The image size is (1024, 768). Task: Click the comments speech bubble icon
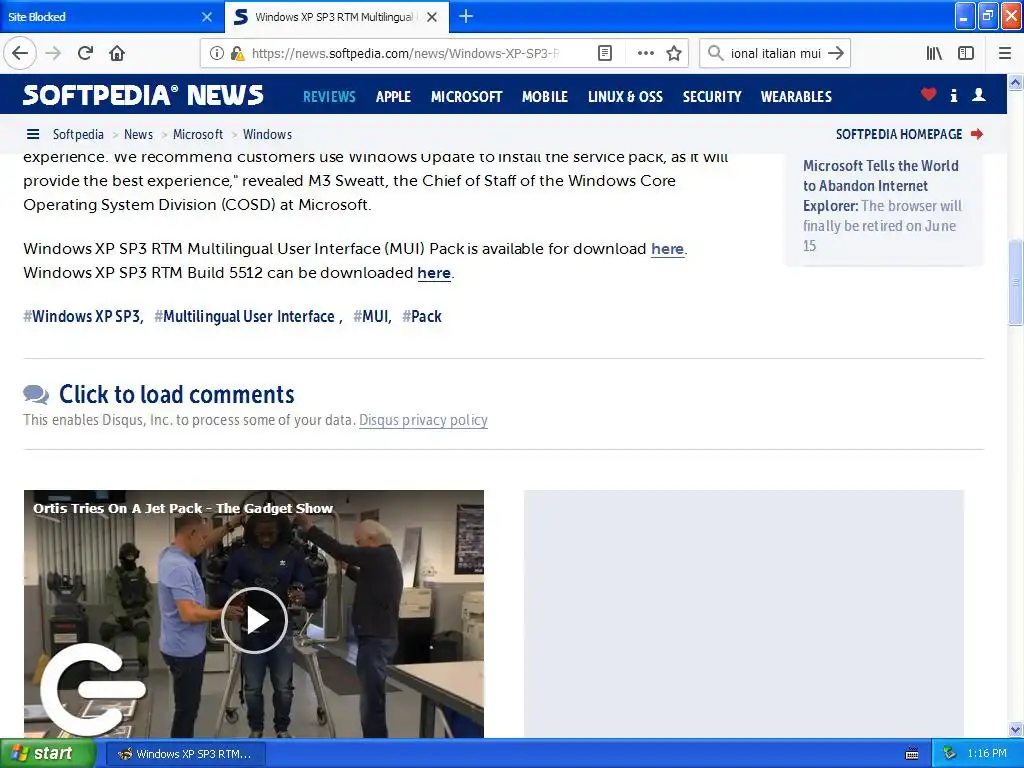(36, 394)
